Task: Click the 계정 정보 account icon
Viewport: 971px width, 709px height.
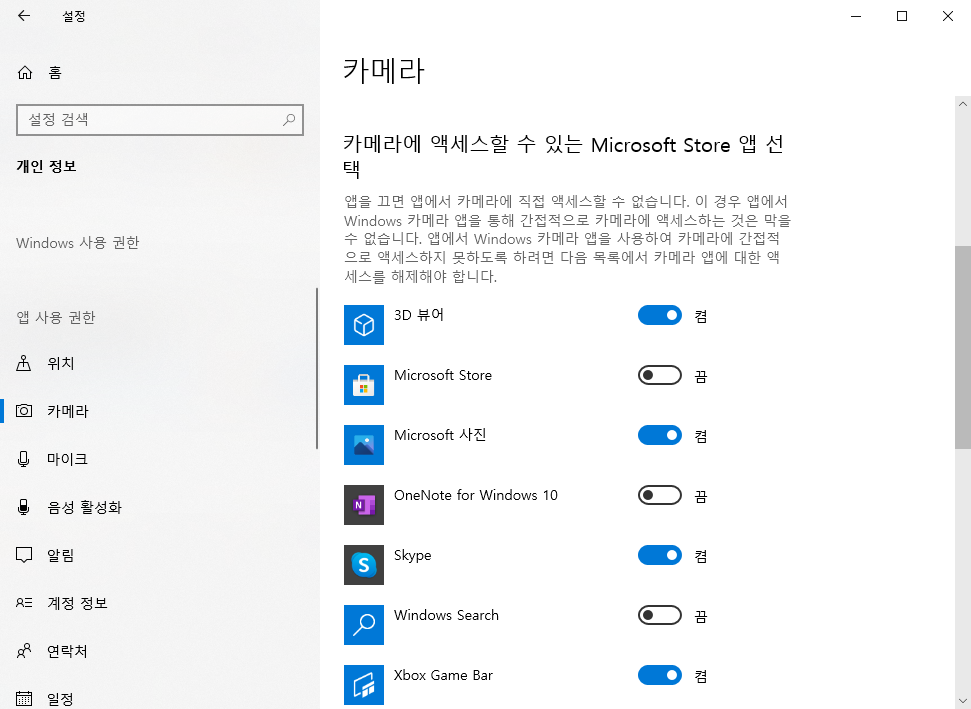Action: pos(24,602)
